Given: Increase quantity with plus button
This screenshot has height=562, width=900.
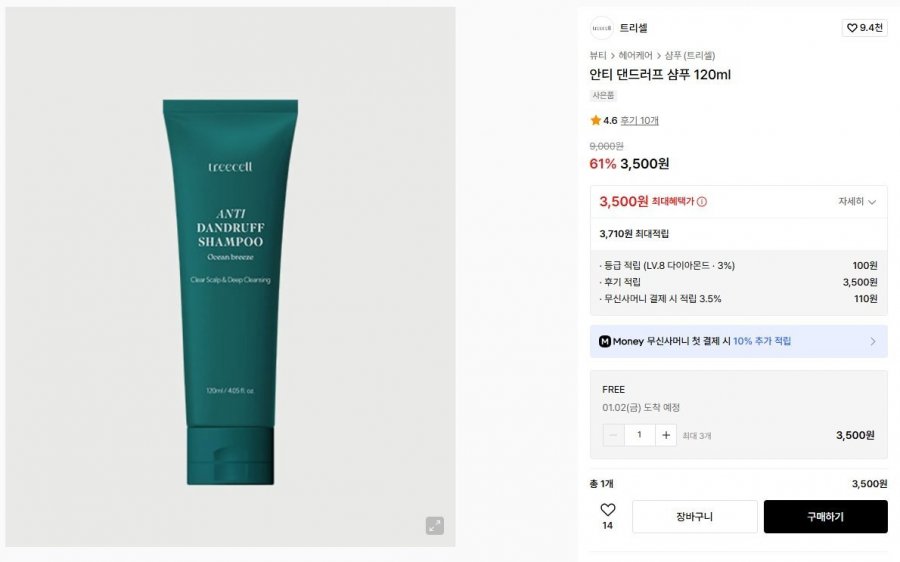Looking at the screenshot, I should tap(666, 435).
